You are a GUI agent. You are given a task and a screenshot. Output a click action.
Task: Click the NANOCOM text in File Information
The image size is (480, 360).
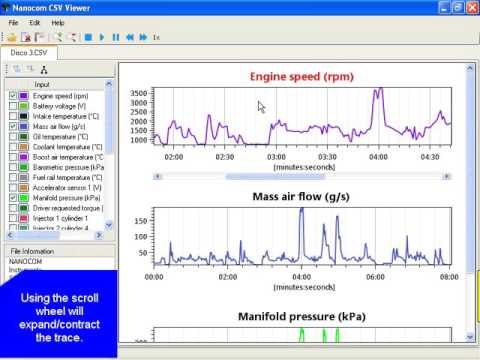(x=25, y=261)
